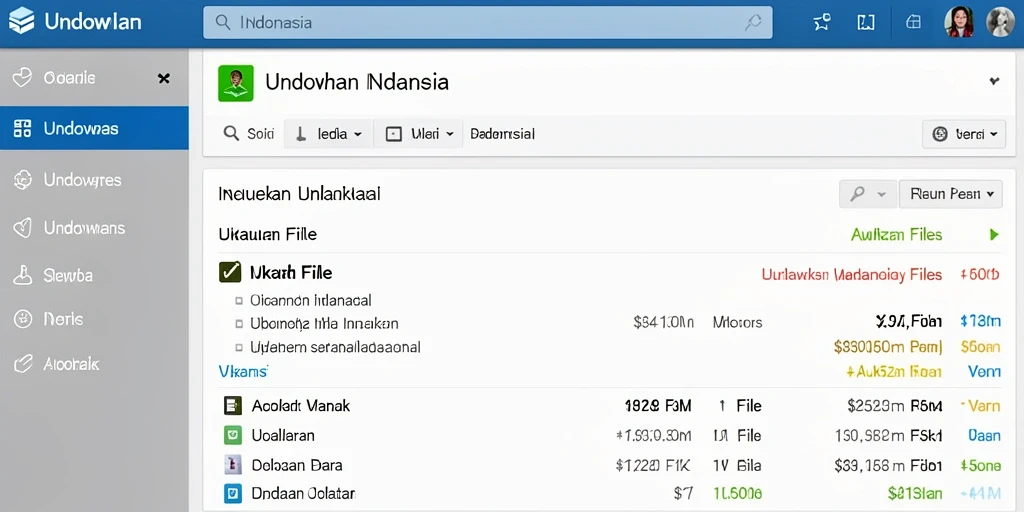Click the green Undovhan Ndansia profile icon

235,83
